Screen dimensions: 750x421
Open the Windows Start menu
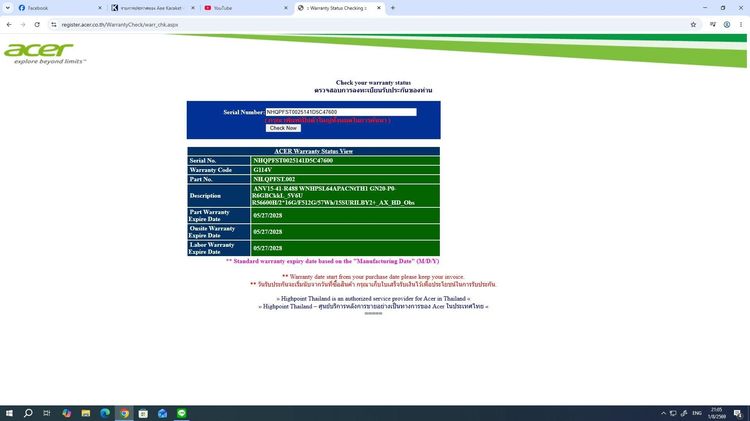[x=9, y=413]
